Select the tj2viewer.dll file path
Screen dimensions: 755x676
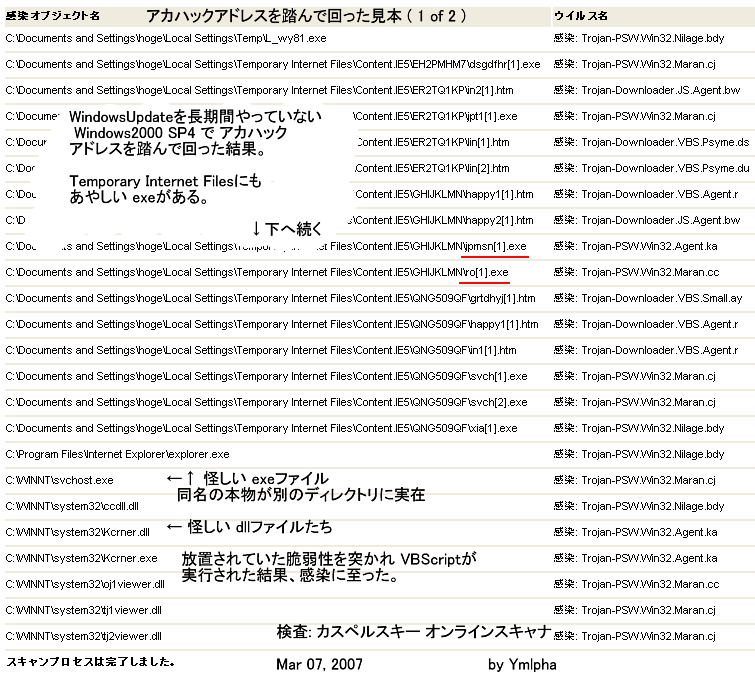[84, 637]
